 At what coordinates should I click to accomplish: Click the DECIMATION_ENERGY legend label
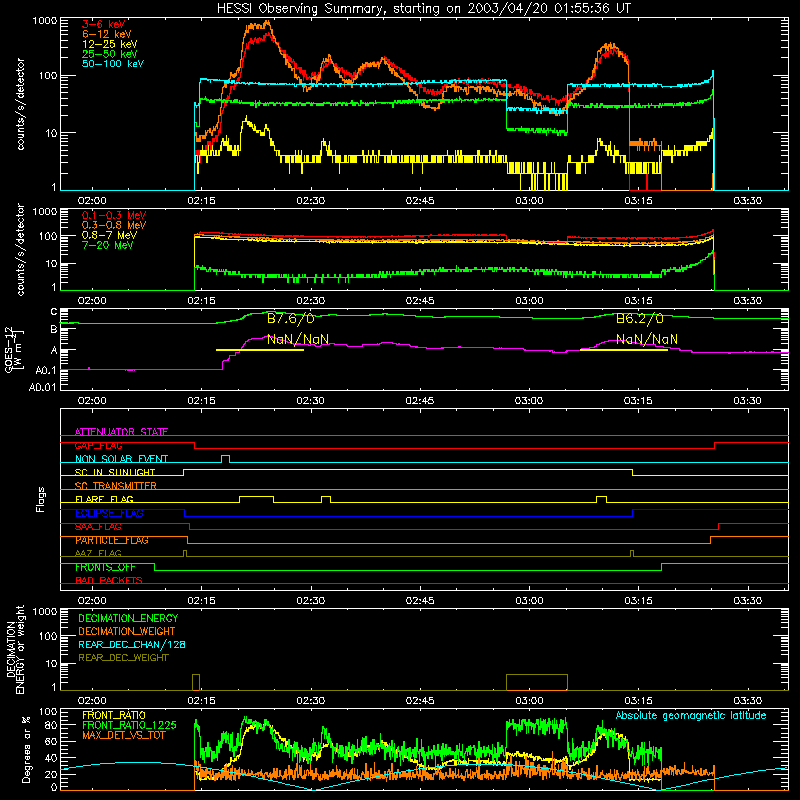(128, 618)
